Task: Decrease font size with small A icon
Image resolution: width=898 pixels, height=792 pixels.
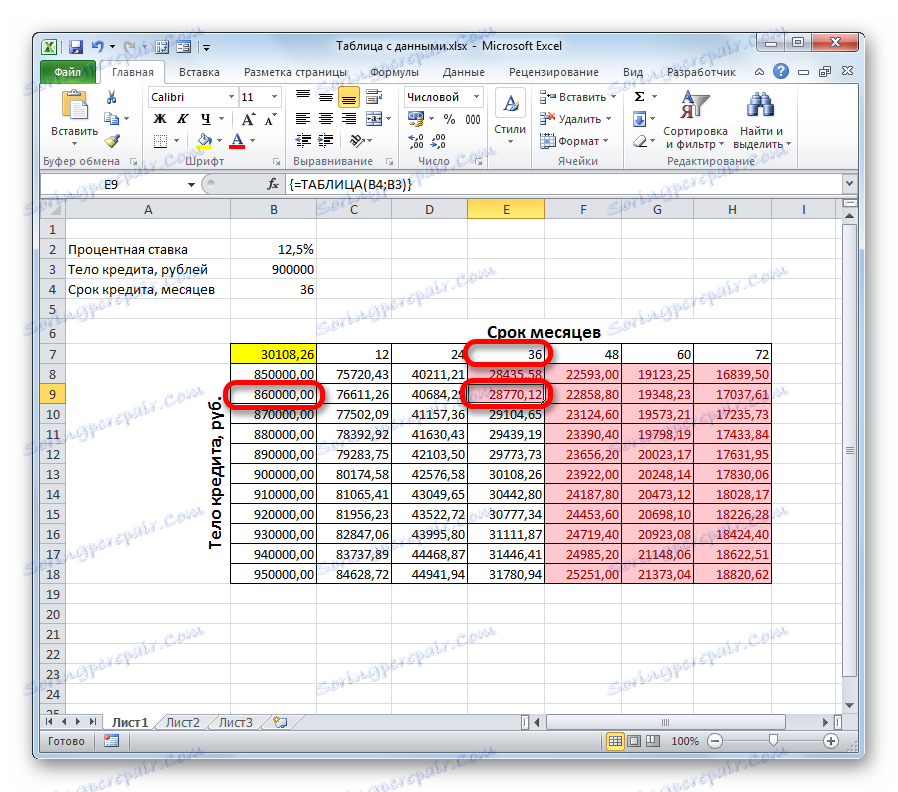Action: (x=270, y=119)
